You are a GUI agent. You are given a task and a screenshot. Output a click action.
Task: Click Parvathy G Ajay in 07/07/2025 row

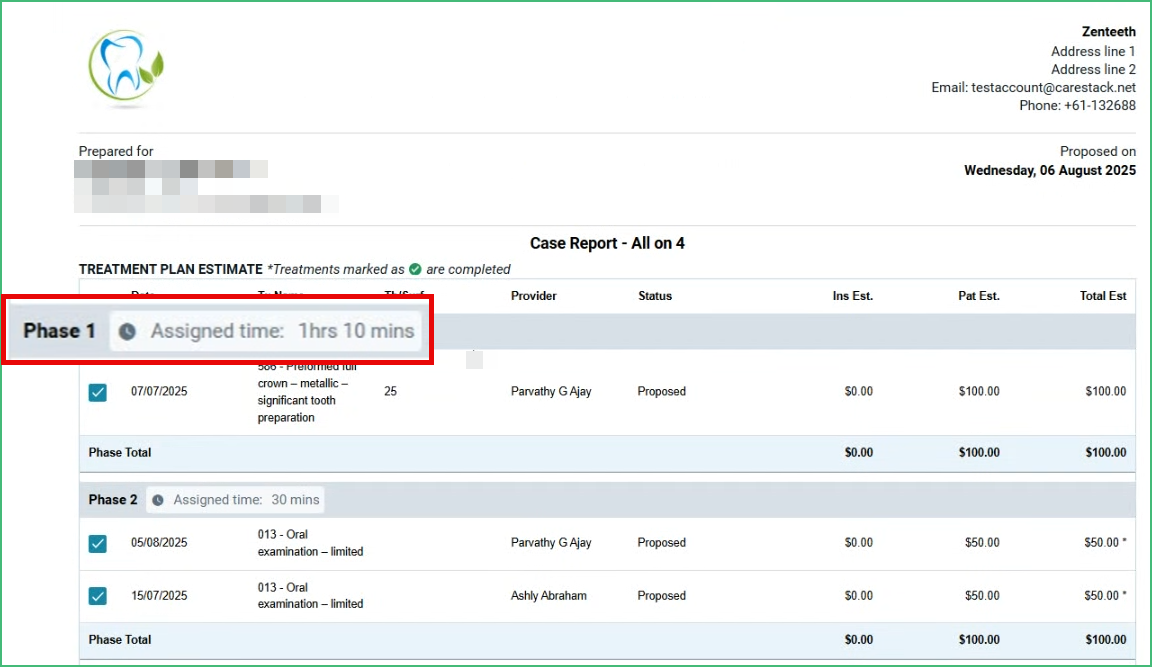pos(551,392)
